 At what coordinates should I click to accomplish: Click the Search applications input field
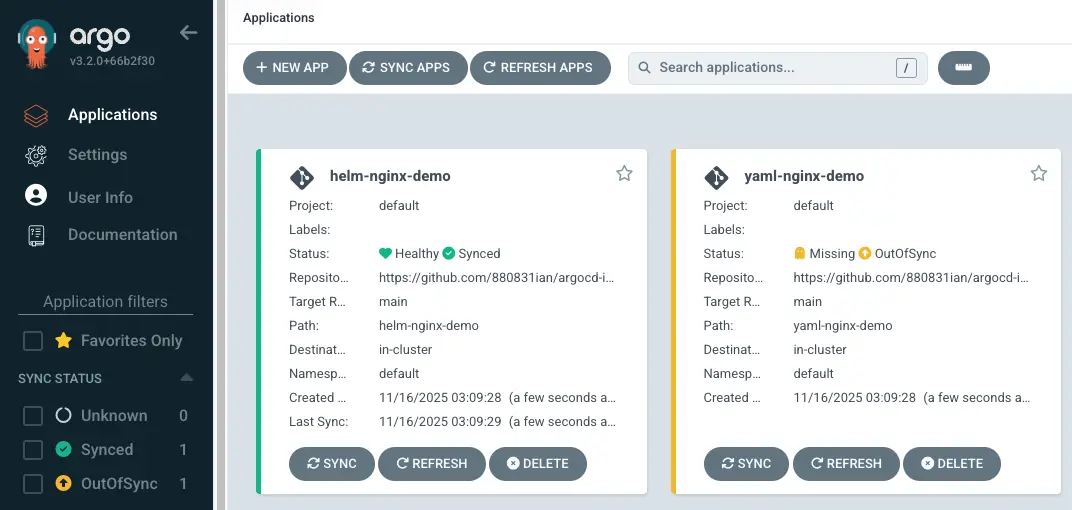pyautogui.click(x=777, y=68)
